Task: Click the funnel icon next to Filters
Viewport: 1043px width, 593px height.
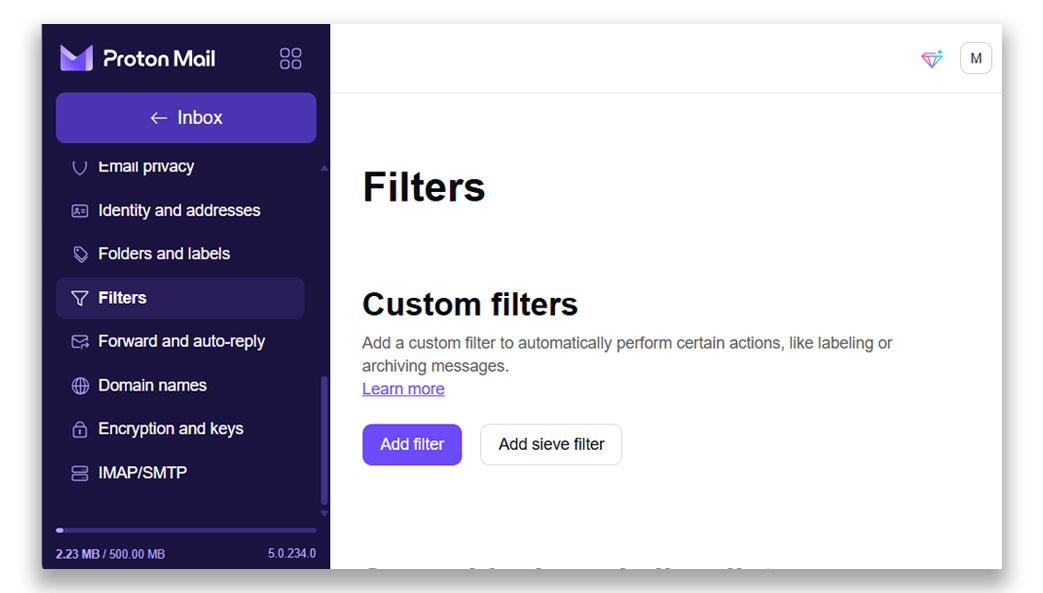Action: 80,297
